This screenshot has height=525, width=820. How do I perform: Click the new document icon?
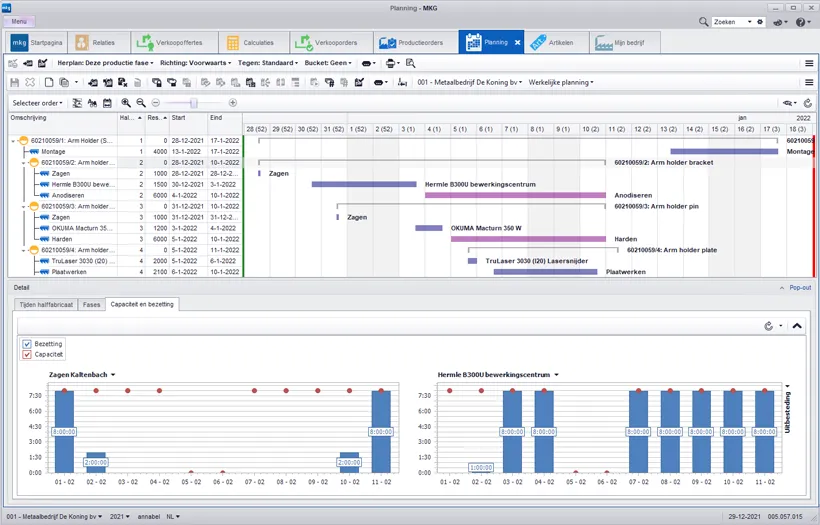49,83
